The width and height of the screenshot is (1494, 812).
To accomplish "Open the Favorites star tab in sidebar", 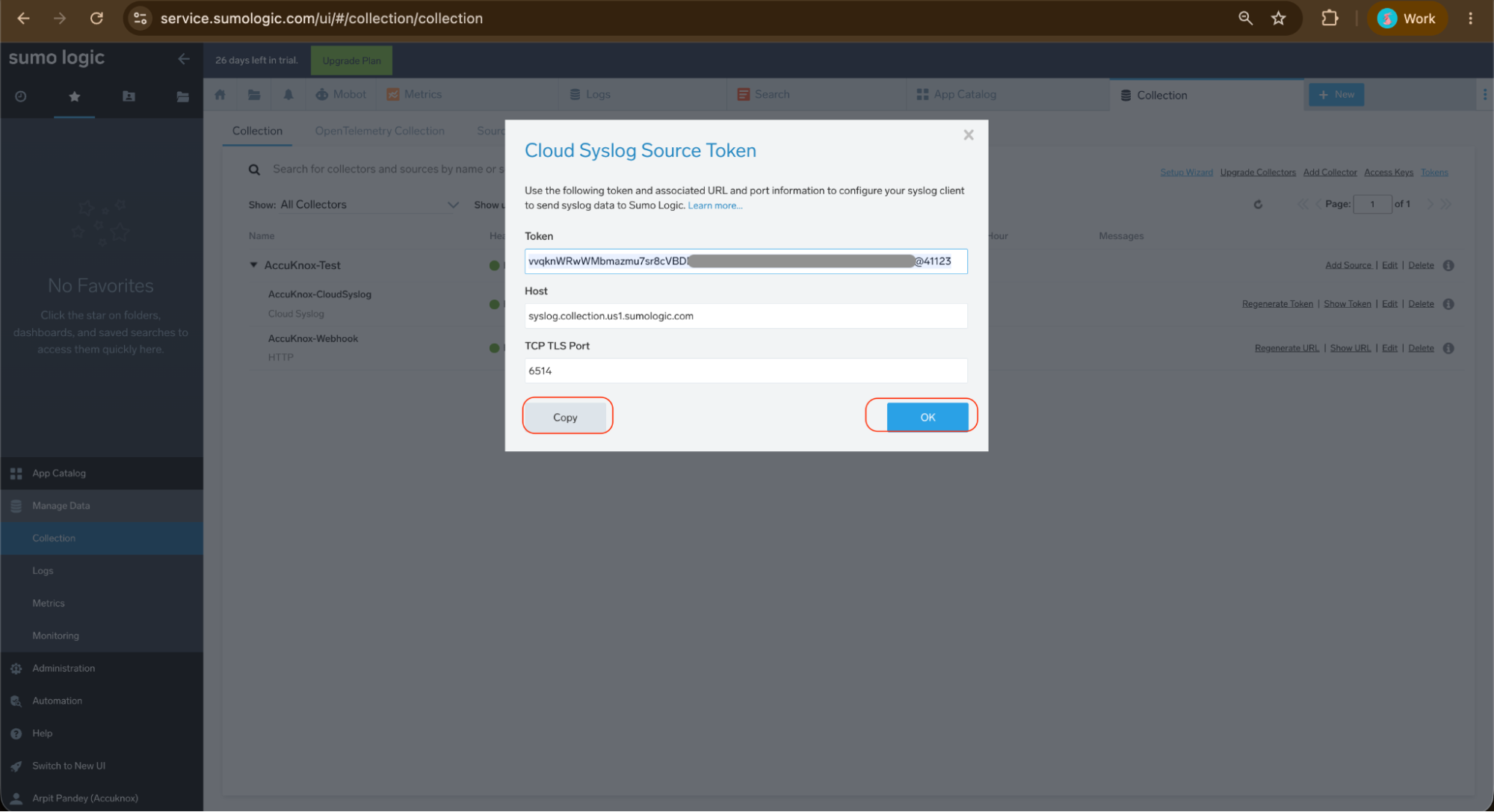I will [x=74, y=96].
